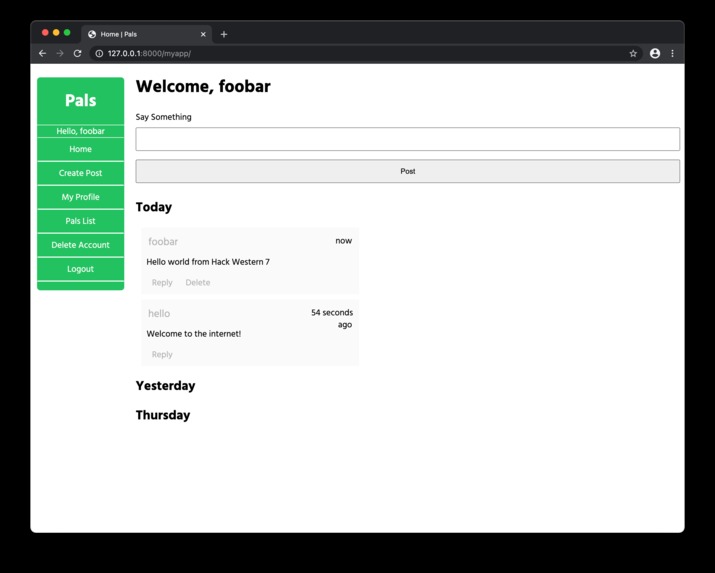This screenshot has height=573, width=715.
Task: Click the site information icon in the address bar
Action: coord(99,53)
